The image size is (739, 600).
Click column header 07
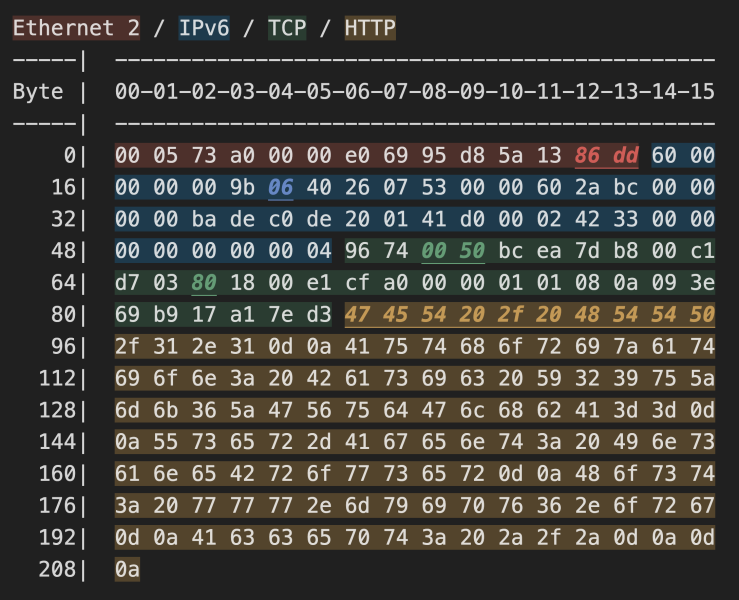[x=395, y=91]
